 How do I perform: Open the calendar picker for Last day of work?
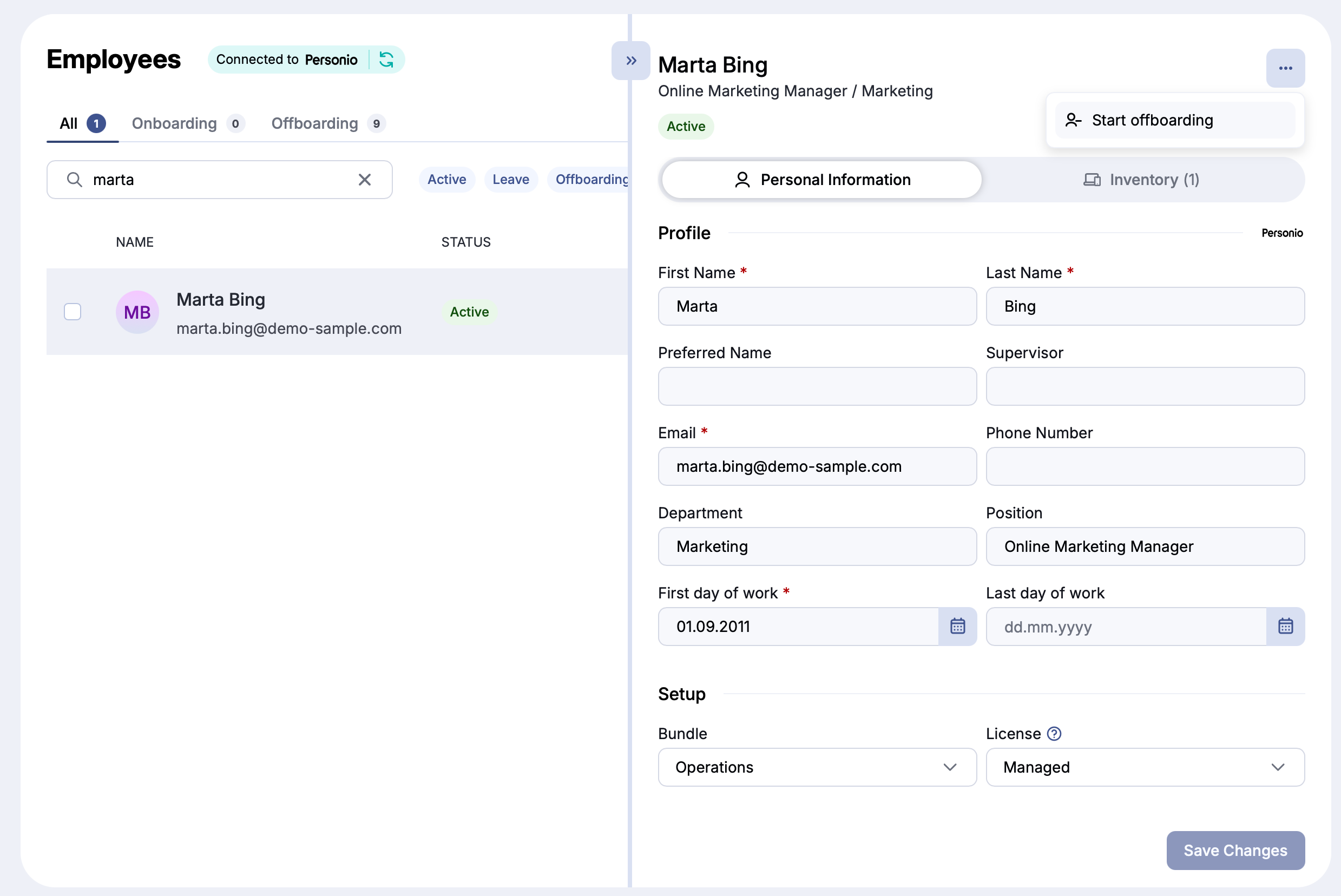1286,627
